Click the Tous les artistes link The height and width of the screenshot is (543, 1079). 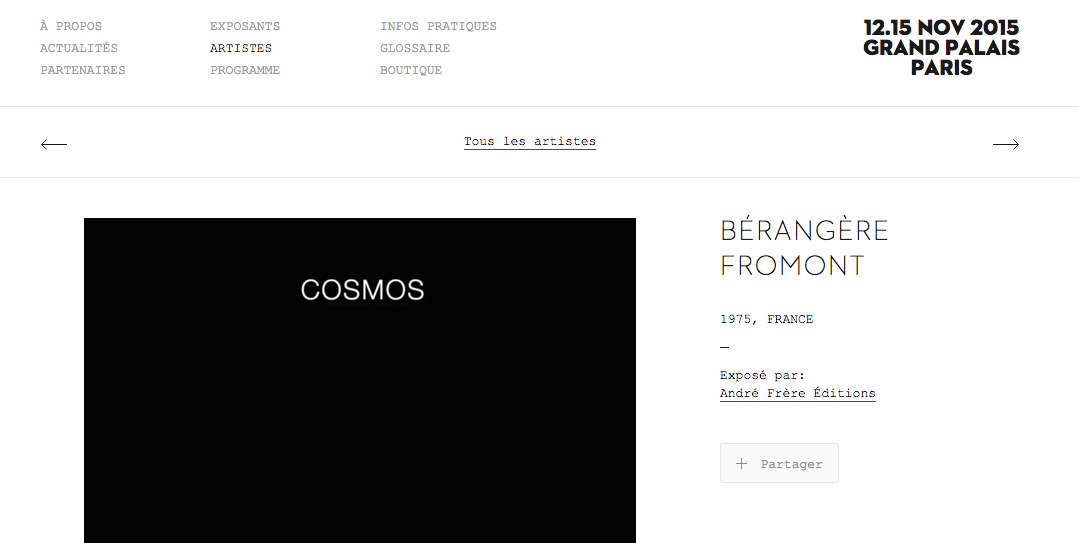click(x=530, y=142)
